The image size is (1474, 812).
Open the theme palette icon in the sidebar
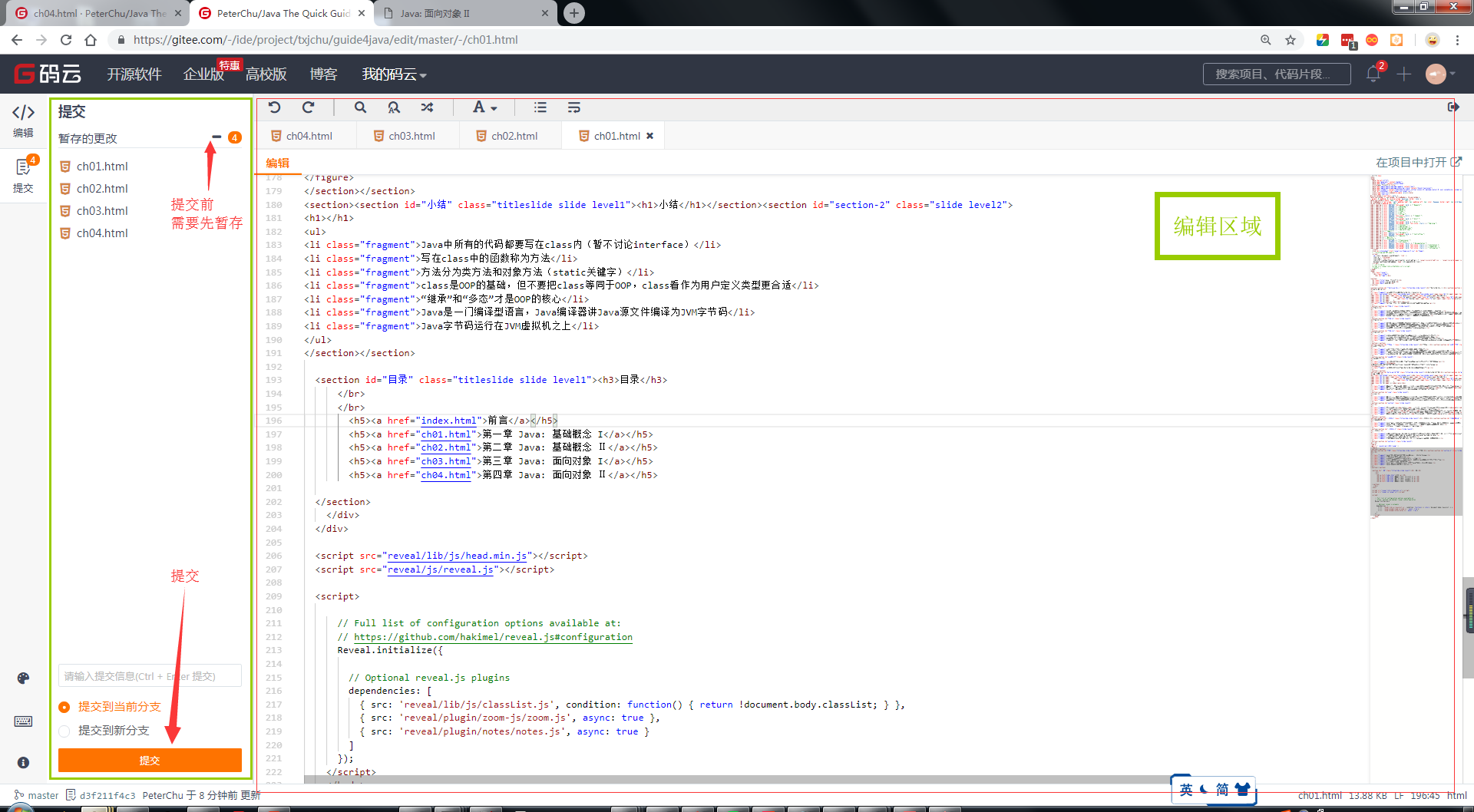pos(23,678)
